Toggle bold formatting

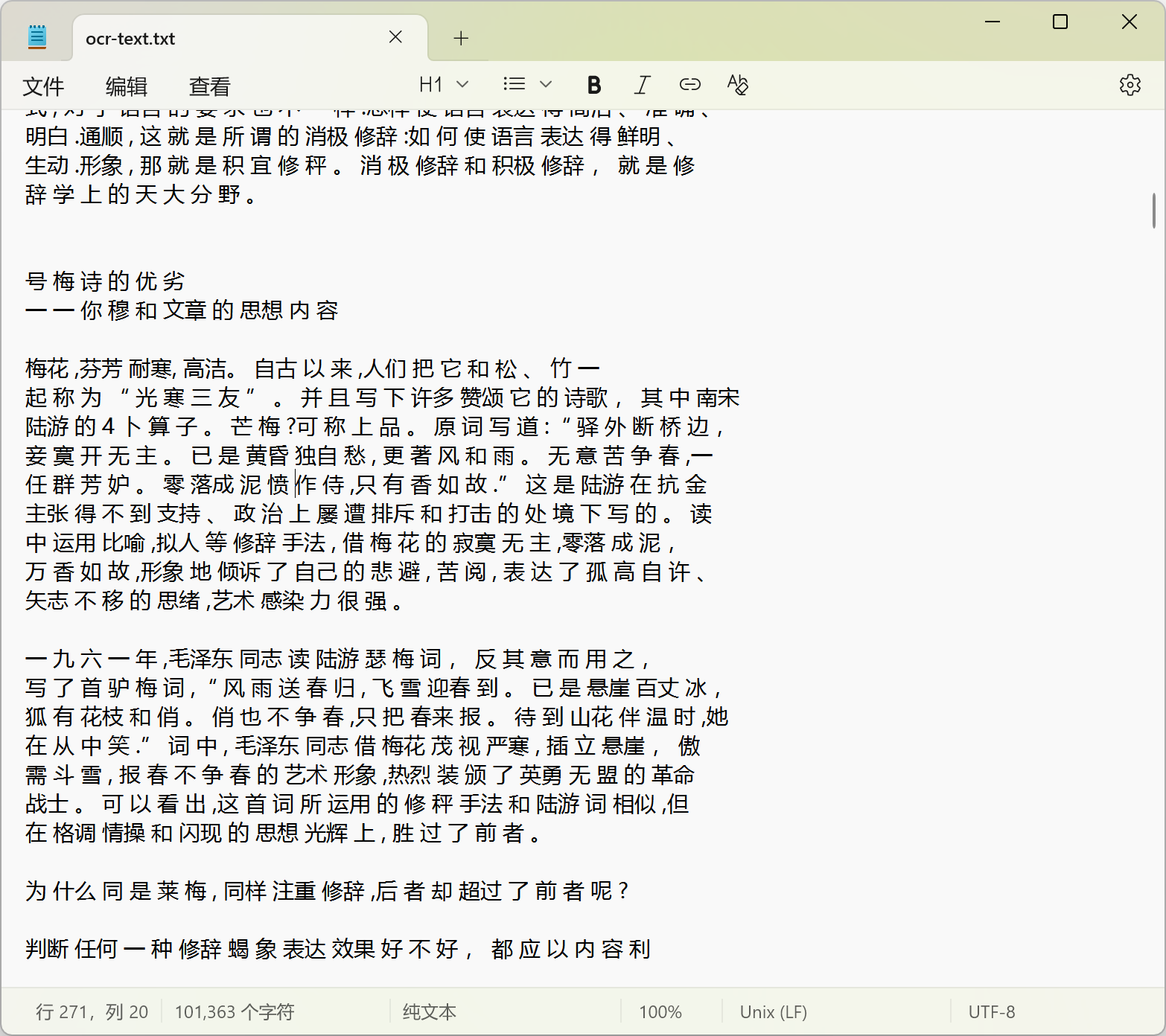[x=593, y=84]
